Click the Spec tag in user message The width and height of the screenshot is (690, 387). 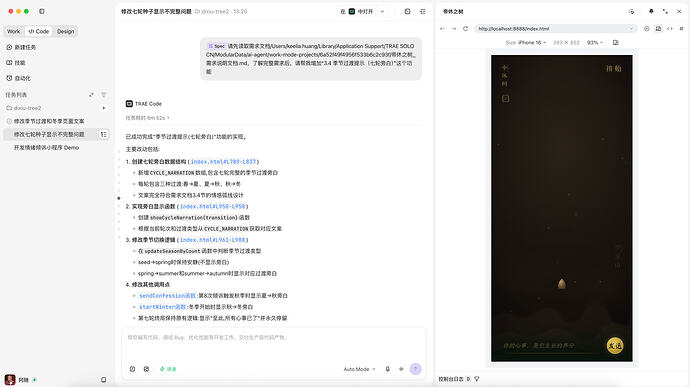[x=217, y=46]
